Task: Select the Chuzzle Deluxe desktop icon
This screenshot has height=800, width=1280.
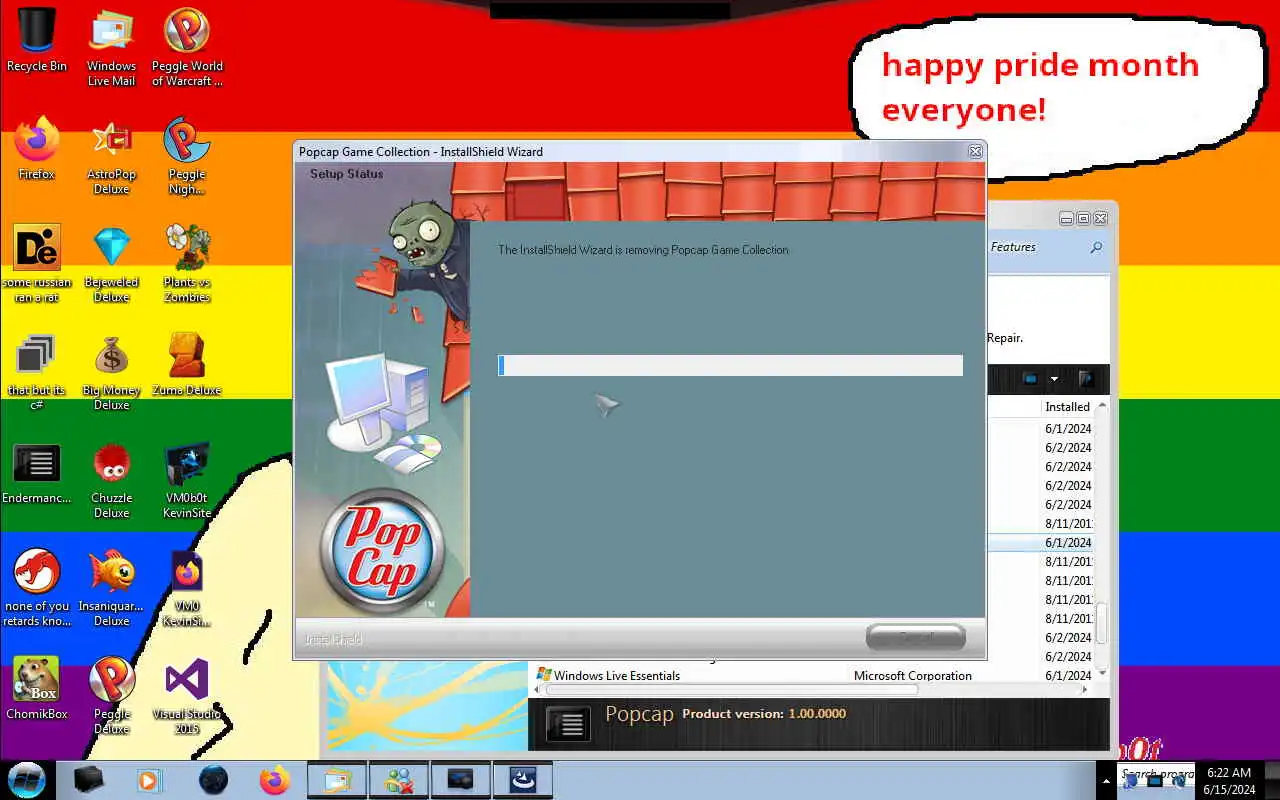Action: [111, 479]
